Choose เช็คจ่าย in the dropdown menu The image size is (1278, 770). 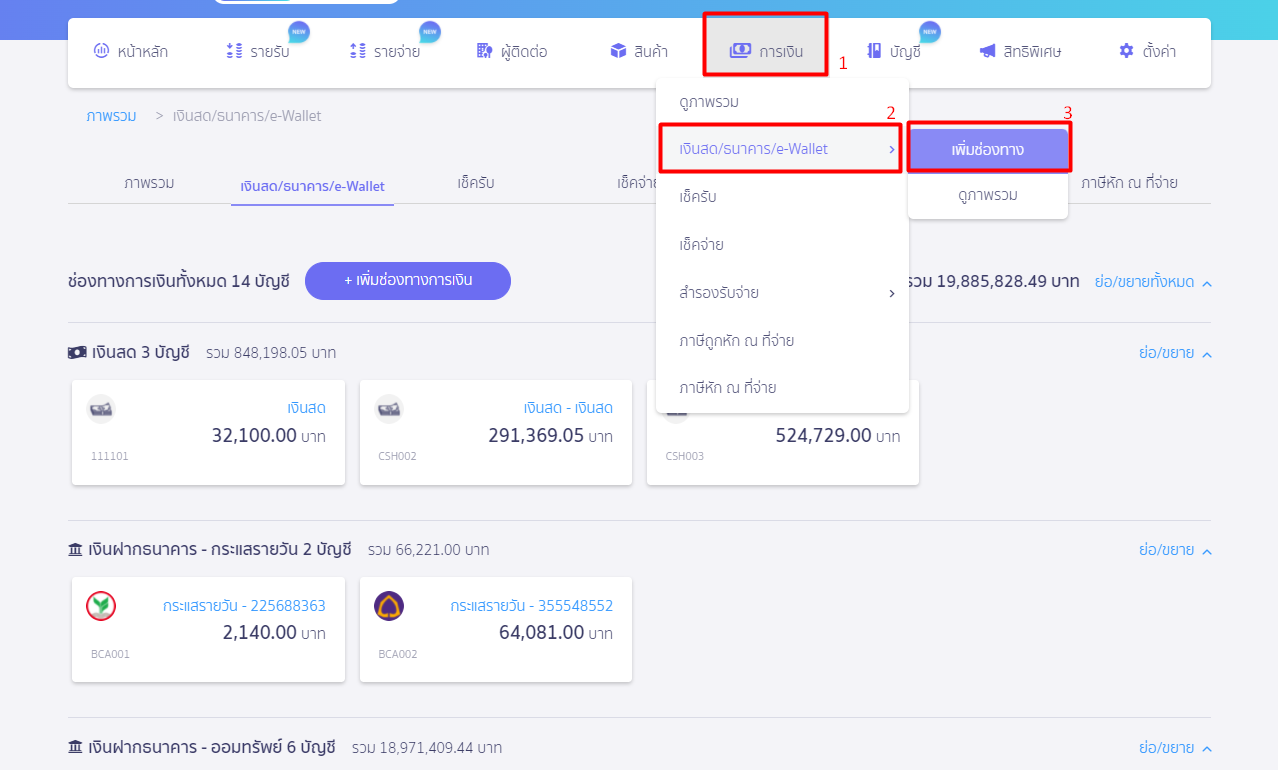(701, 245)
